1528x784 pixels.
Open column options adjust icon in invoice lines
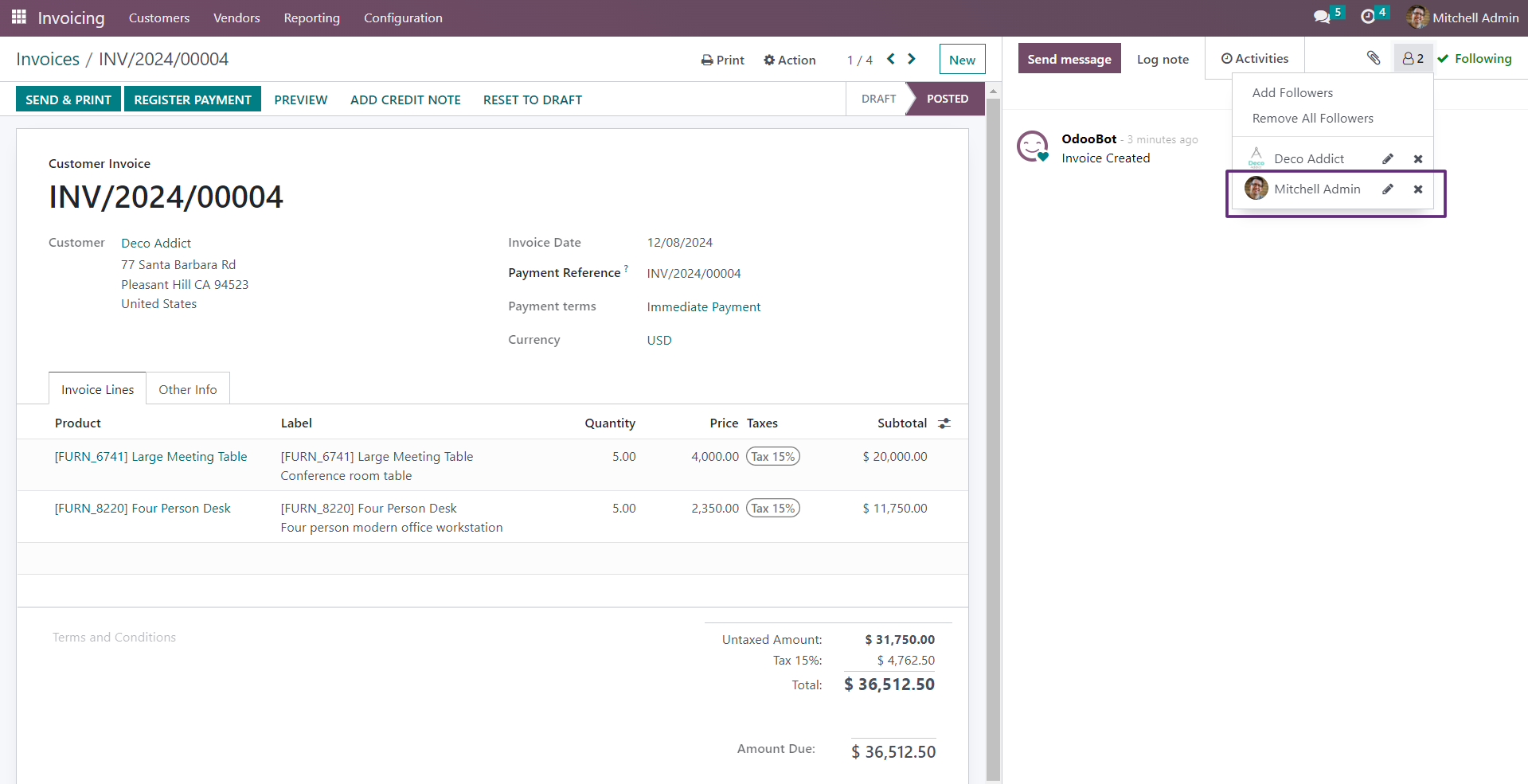pos(944,423)
